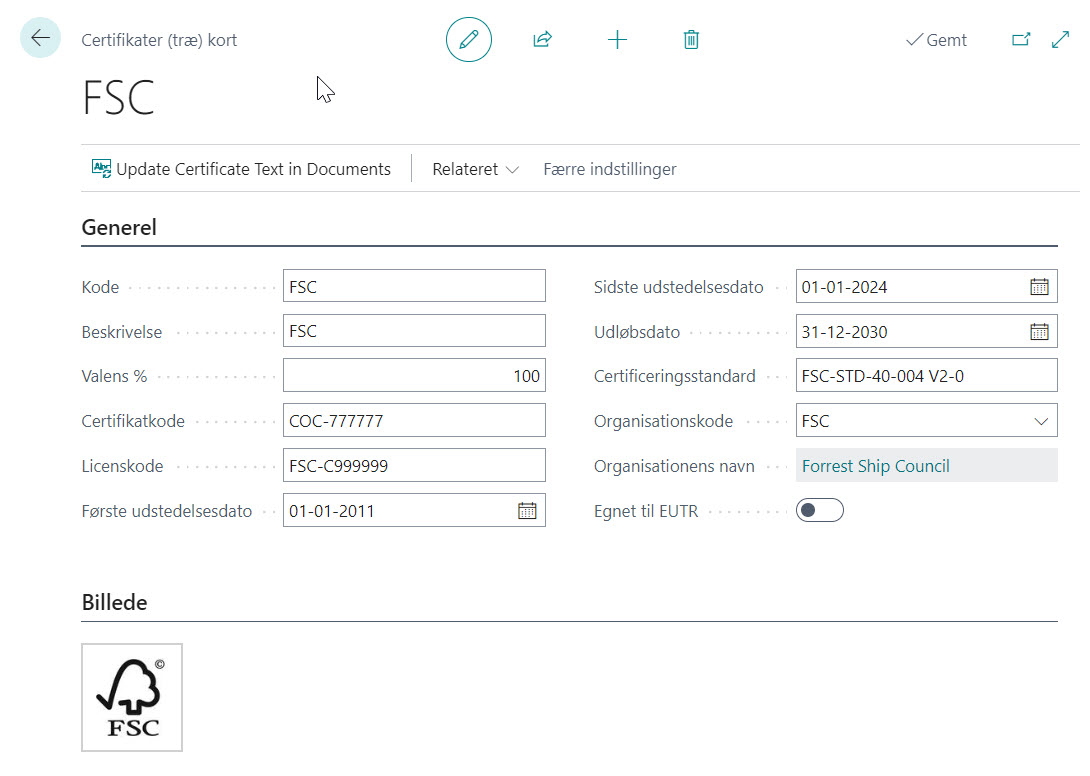Image resolution: width=1090 pixels, height=776 pixels.
Task: Click the FSC logo thumbnail
Action: click(x=132, y=697)
